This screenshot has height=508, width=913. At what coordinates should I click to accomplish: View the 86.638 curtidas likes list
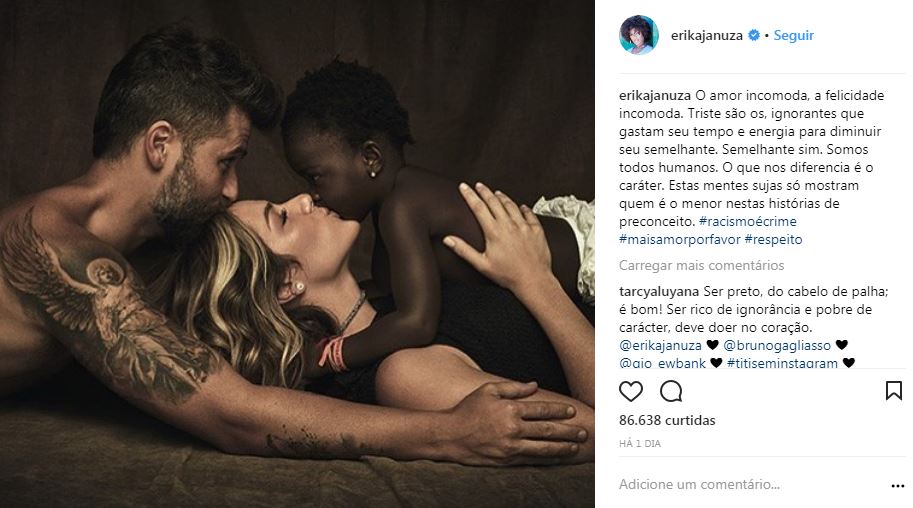pyautogui.click(x=667, y=420)
